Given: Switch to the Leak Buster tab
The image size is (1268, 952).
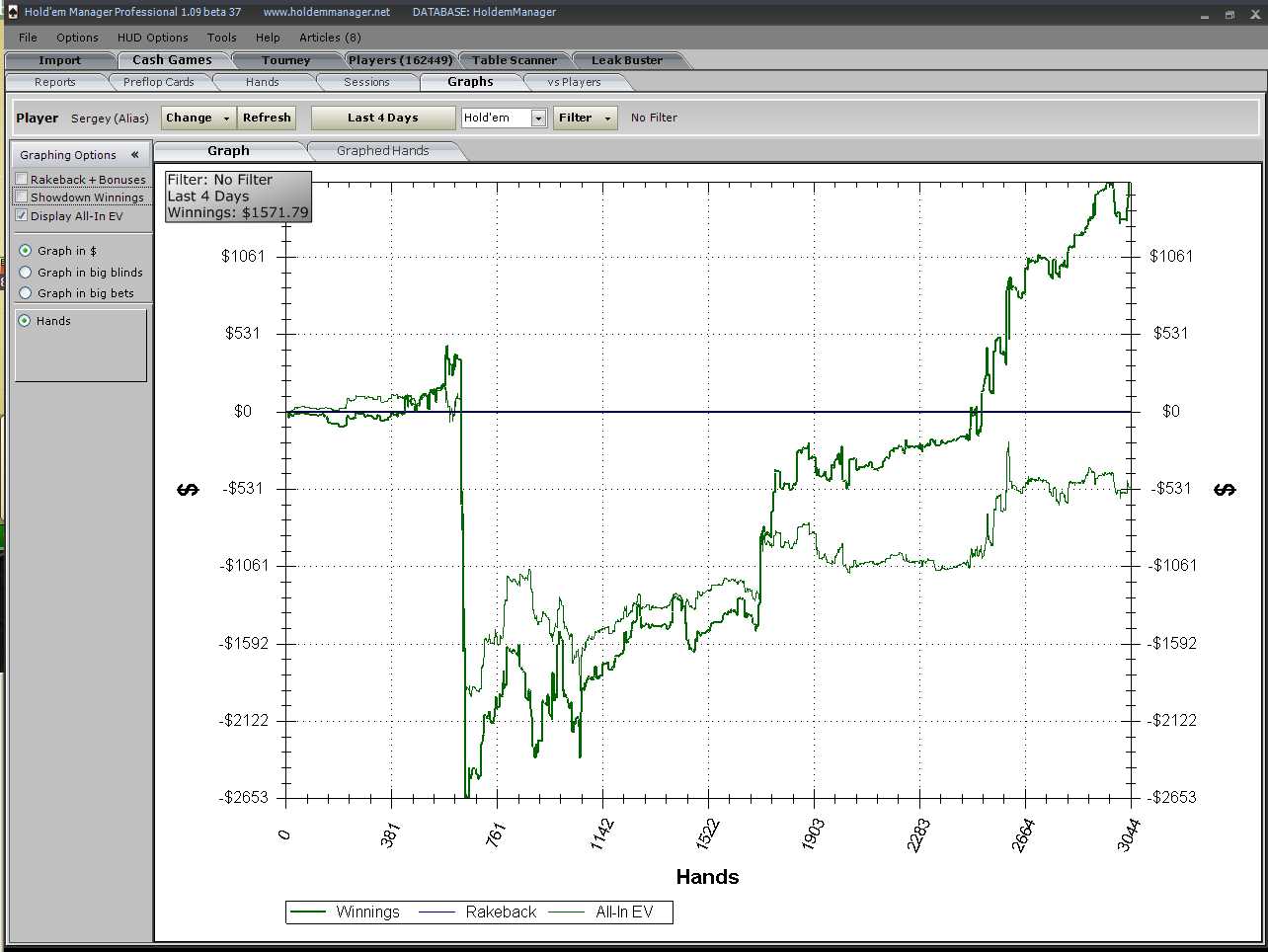Looking at the screenshot, I should pos(626,60).
